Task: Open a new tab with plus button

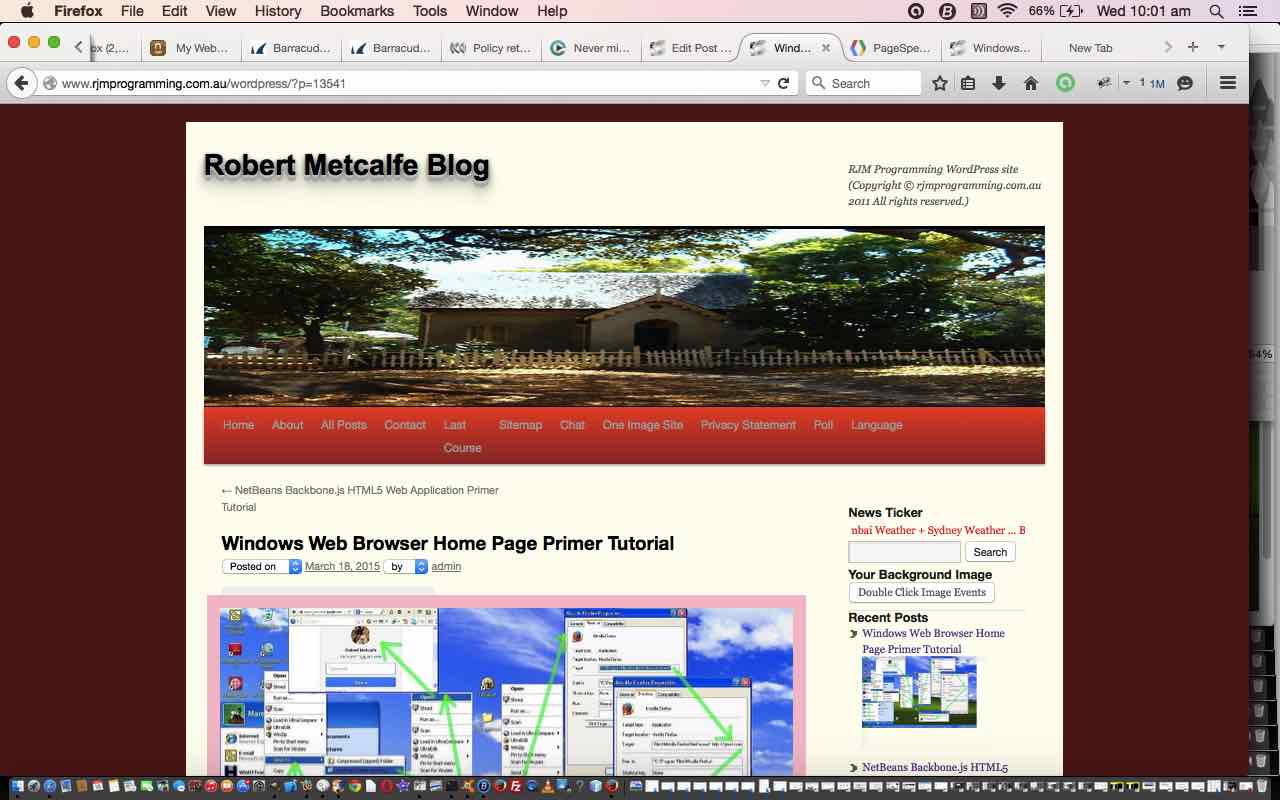Action: [1192, 47]
